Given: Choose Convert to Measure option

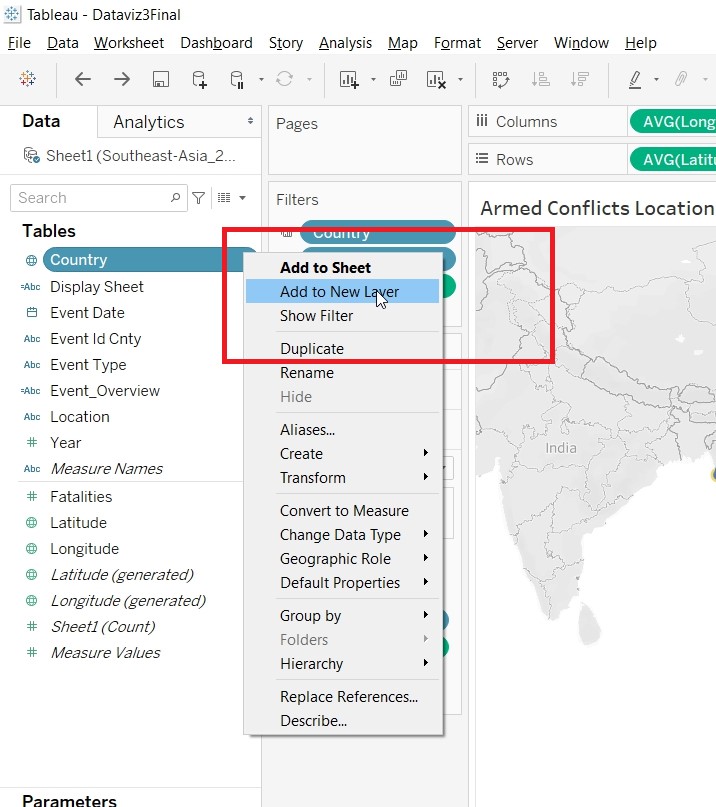Looking at the screenshot, I should [x=343, y=511].
